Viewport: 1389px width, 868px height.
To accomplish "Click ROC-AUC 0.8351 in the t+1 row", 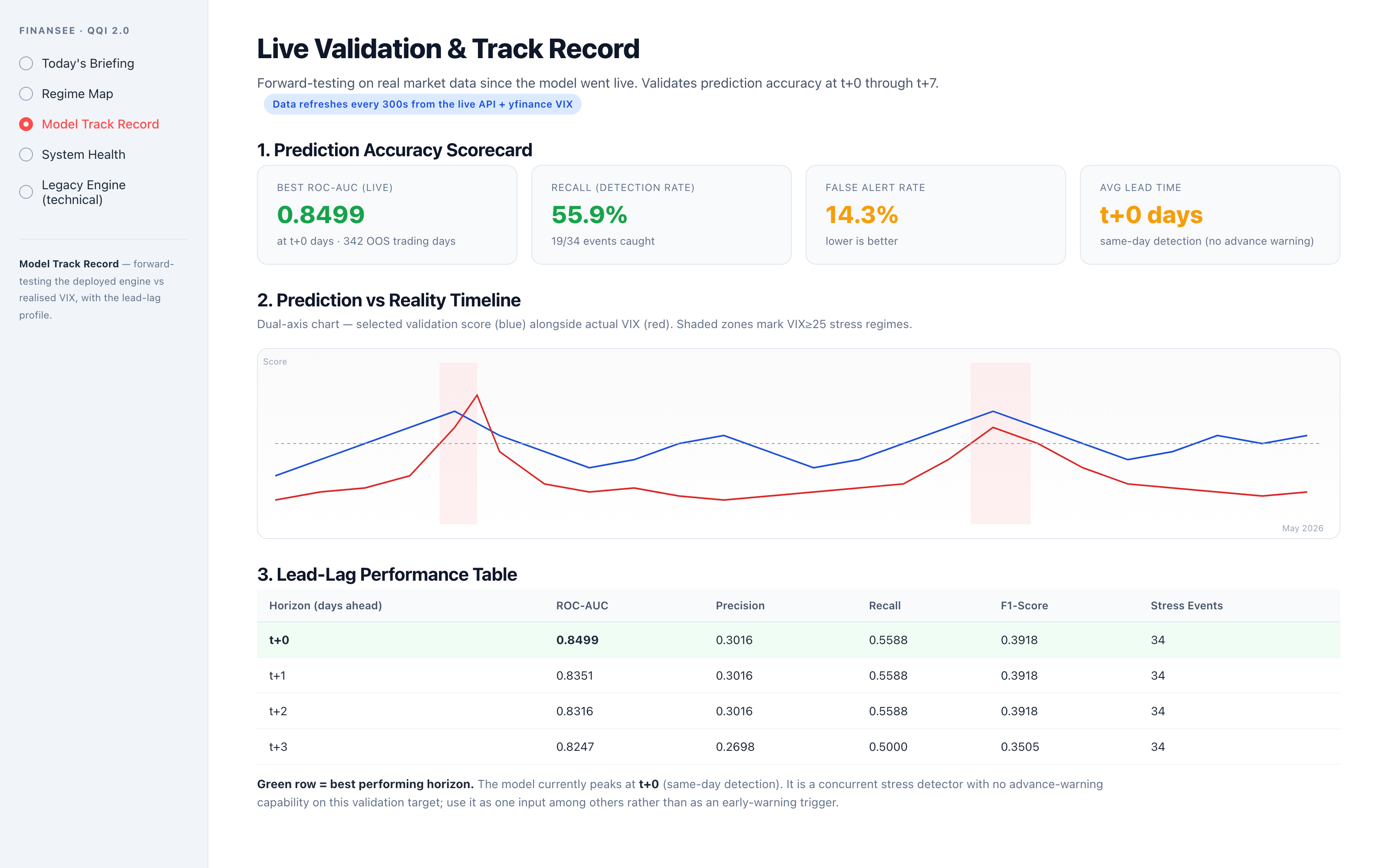I will [x=575, y=676].
